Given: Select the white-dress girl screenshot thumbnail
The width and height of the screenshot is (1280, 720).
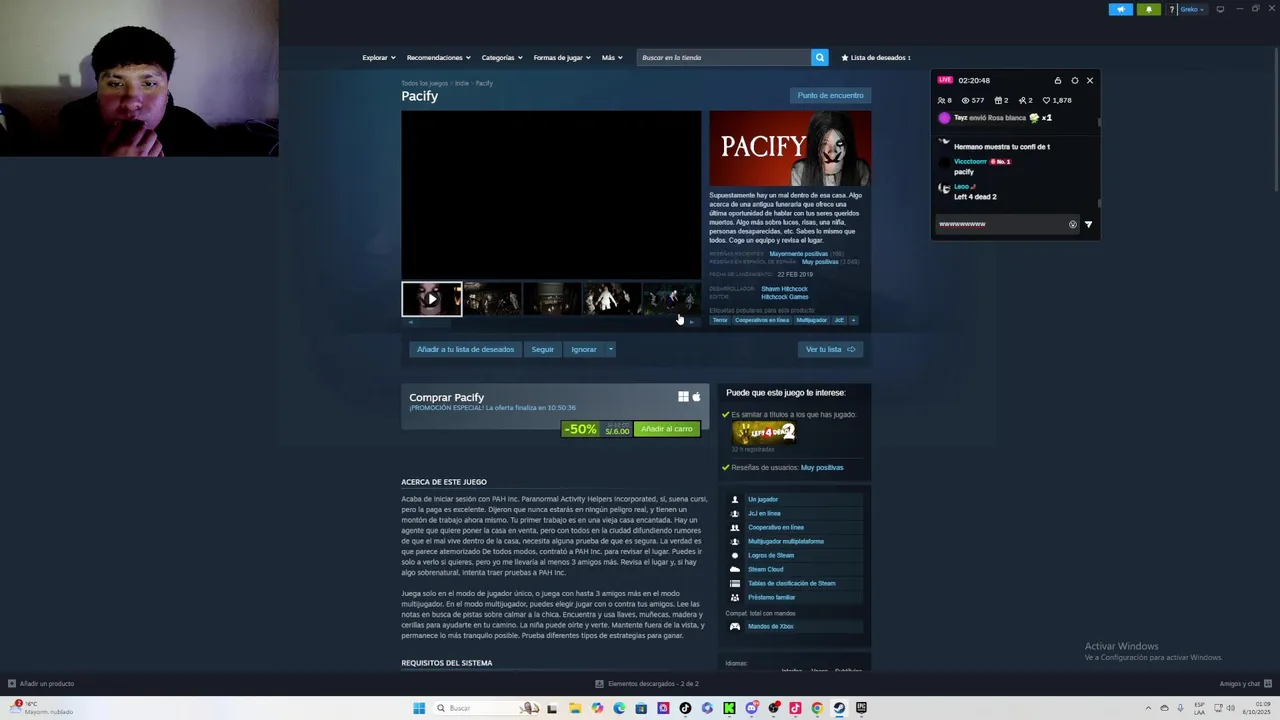Looking at the screenshot, I should point(612,298).
